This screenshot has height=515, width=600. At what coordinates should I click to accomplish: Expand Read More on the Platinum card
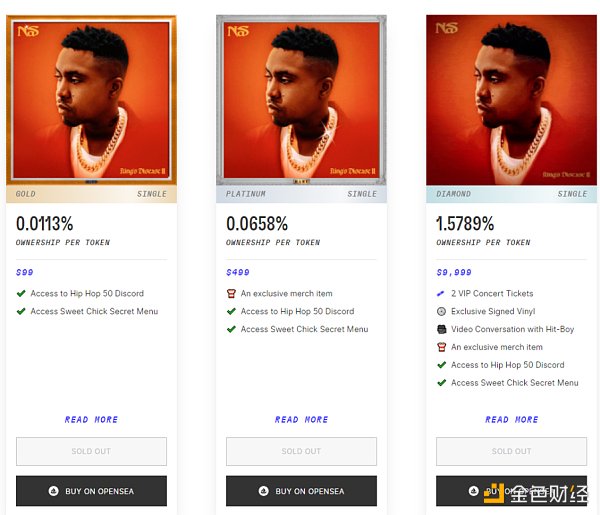[x=301, y=420]
